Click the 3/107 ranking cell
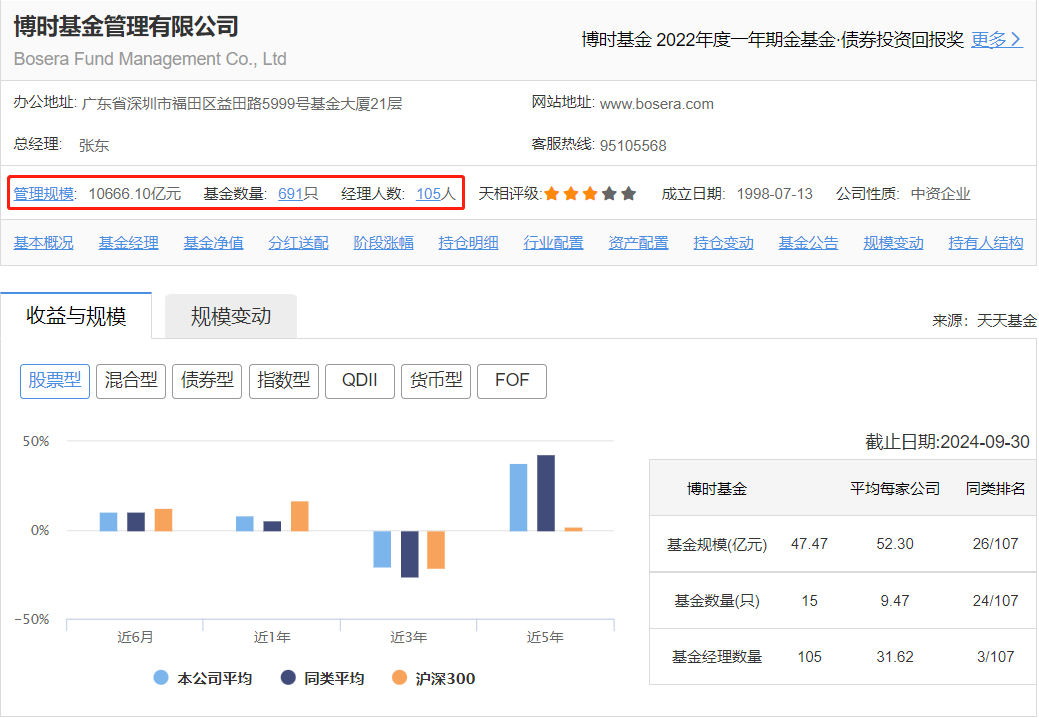This screenshot has height=718, width=1039. (x=995, y=656)
